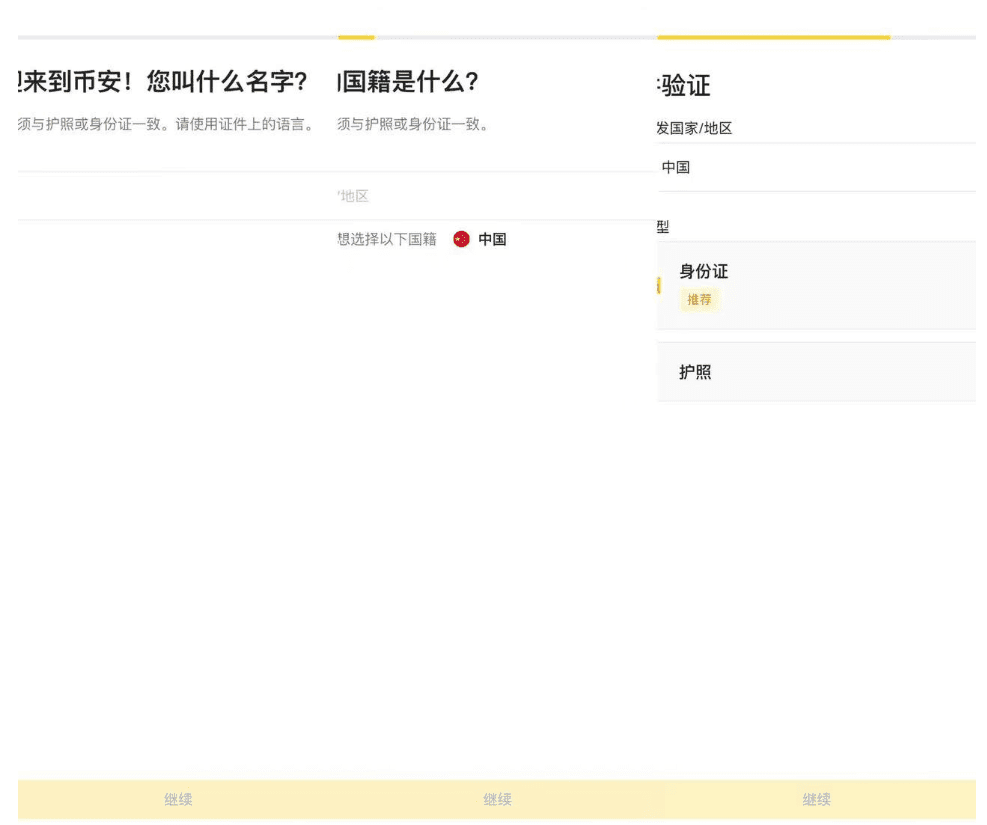Tap the China flag icon suggestion
987x825 pixels.
[461, 239]
